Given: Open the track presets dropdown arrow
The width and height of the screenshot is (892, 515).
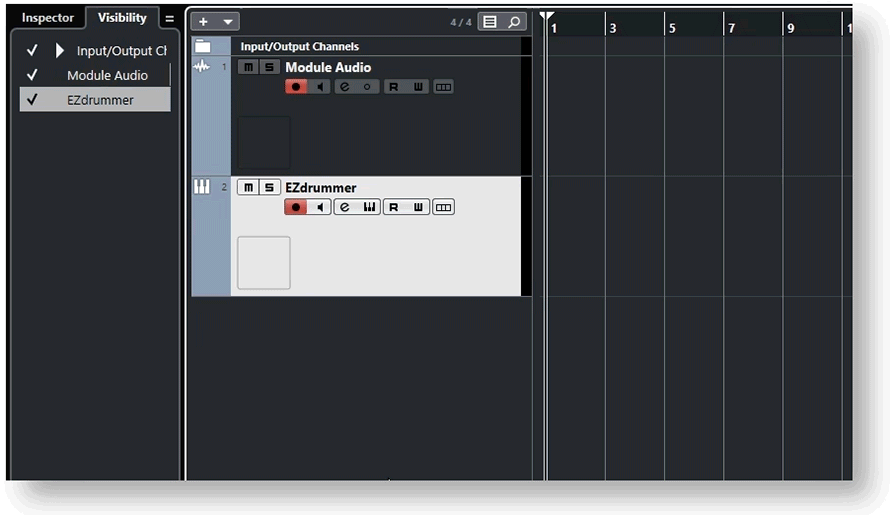Looking at the screenshot, I should pyautogui.click(x=228, y=22).
